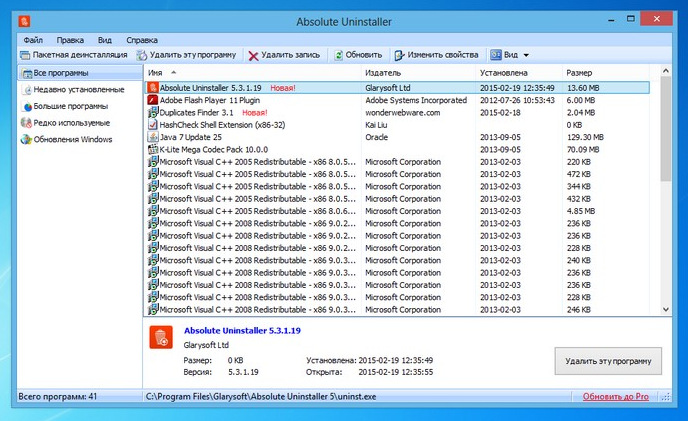
Task: Click the Редко используемые sidebar icon
Action: [x=26, y=123]
